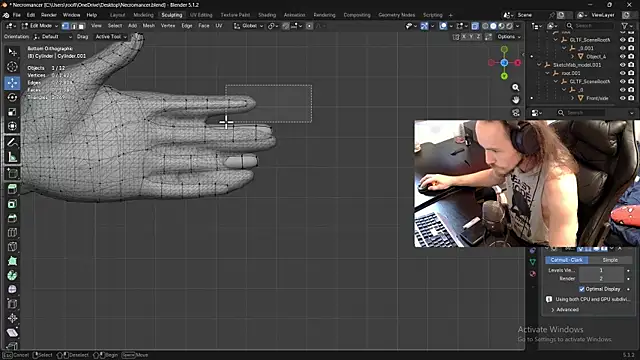Collapse the root.001 tree item
Screen dimensions: 640x360
click(x=547, y=73)
